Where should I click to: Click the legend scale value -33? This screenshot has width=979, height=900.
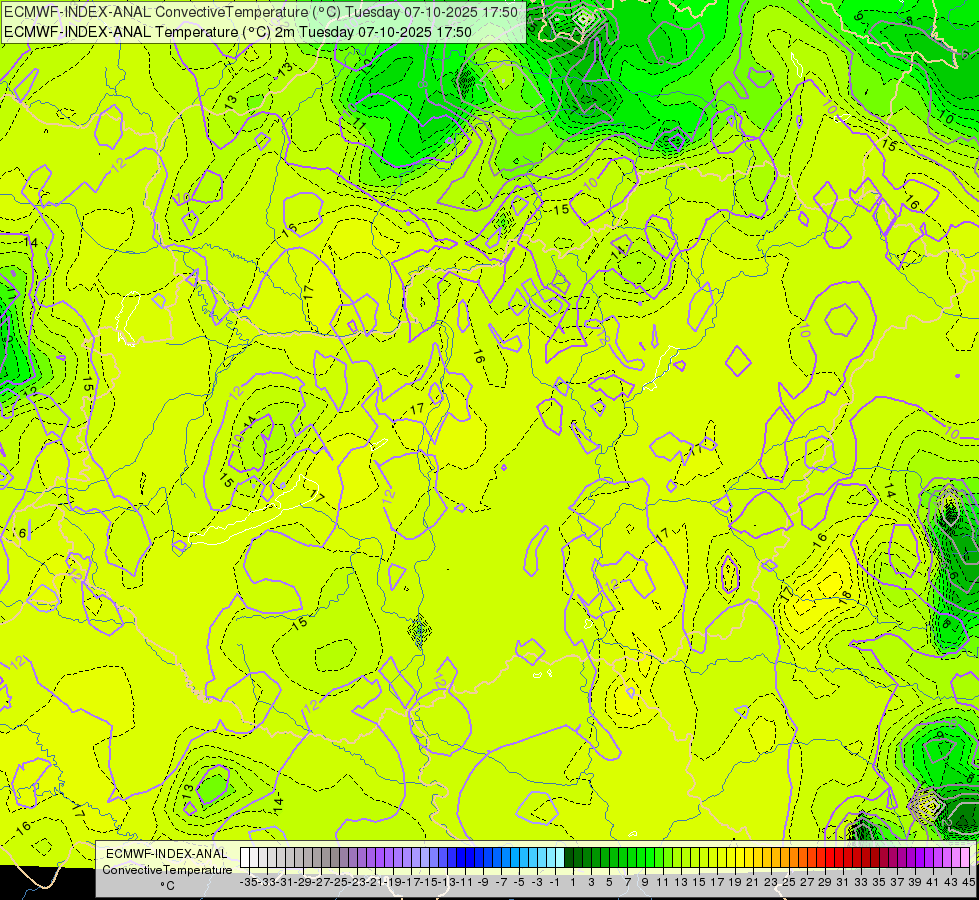(x=267, y=883)
